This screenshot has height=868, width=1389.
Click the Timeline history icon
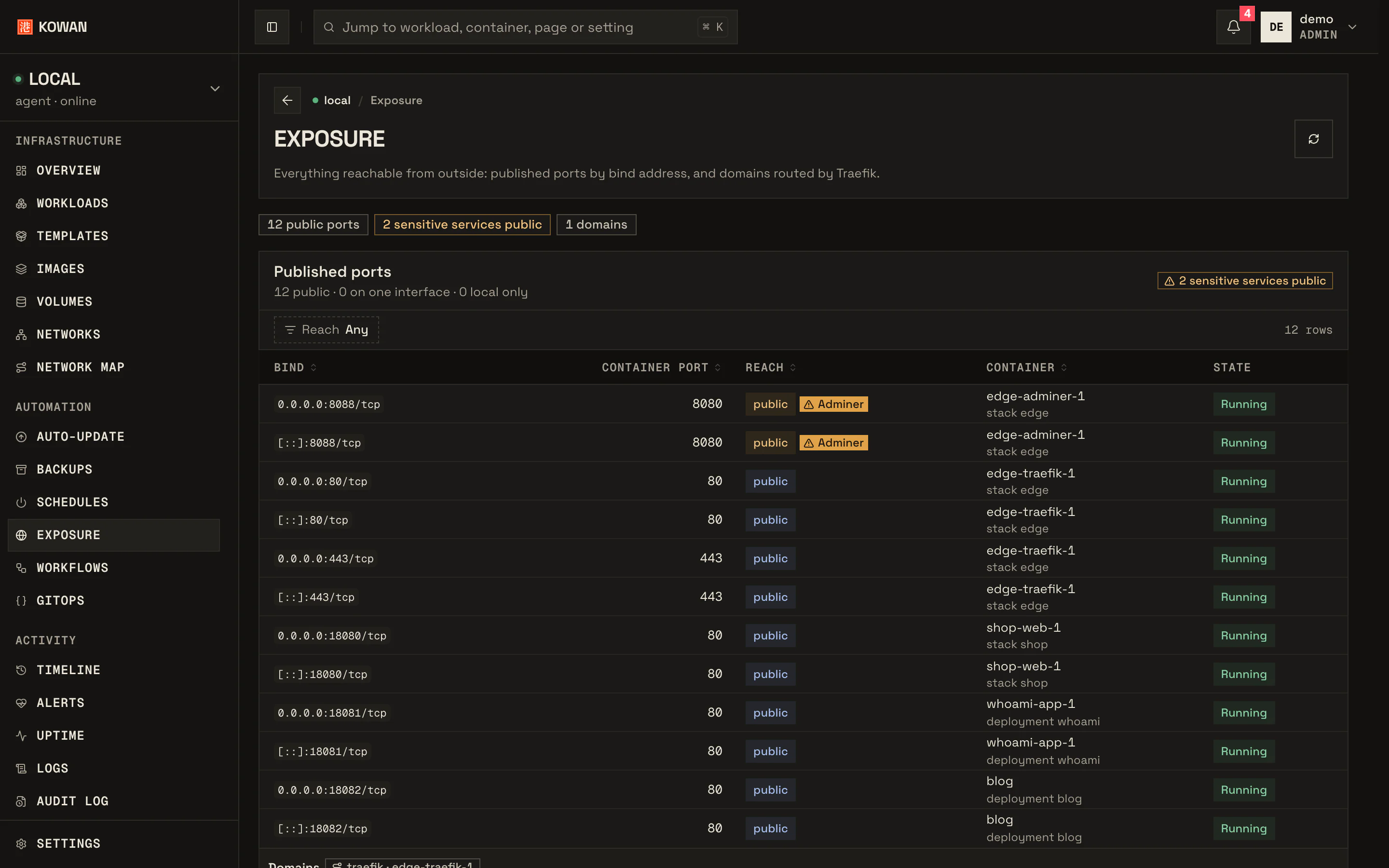[21, 670]
